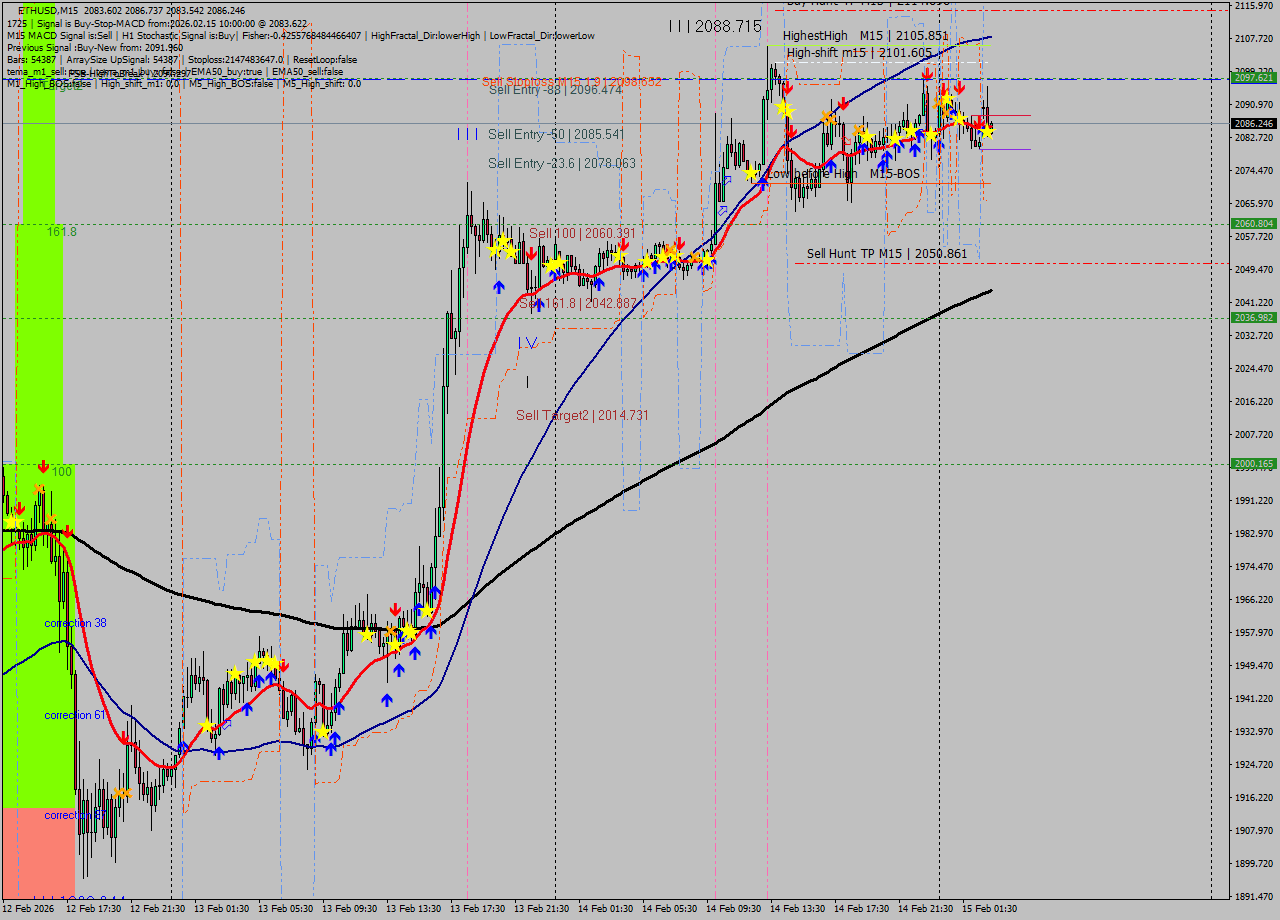Click the blue IV wave marker
1280x920 pixels.
(x=528, y=342)
